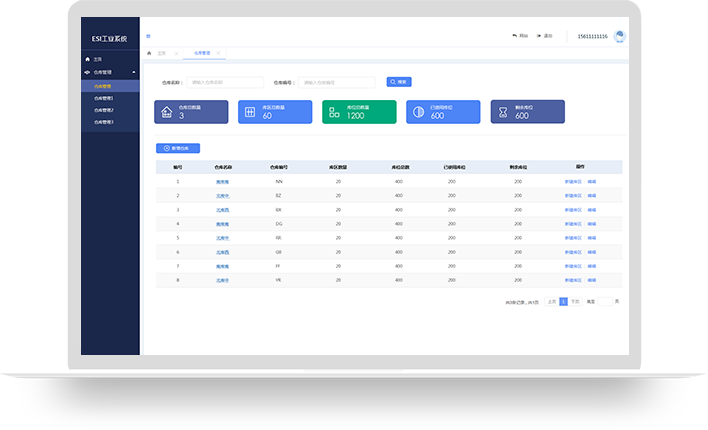Open the warehouse name link in row FF

click(x=223, y=266)
